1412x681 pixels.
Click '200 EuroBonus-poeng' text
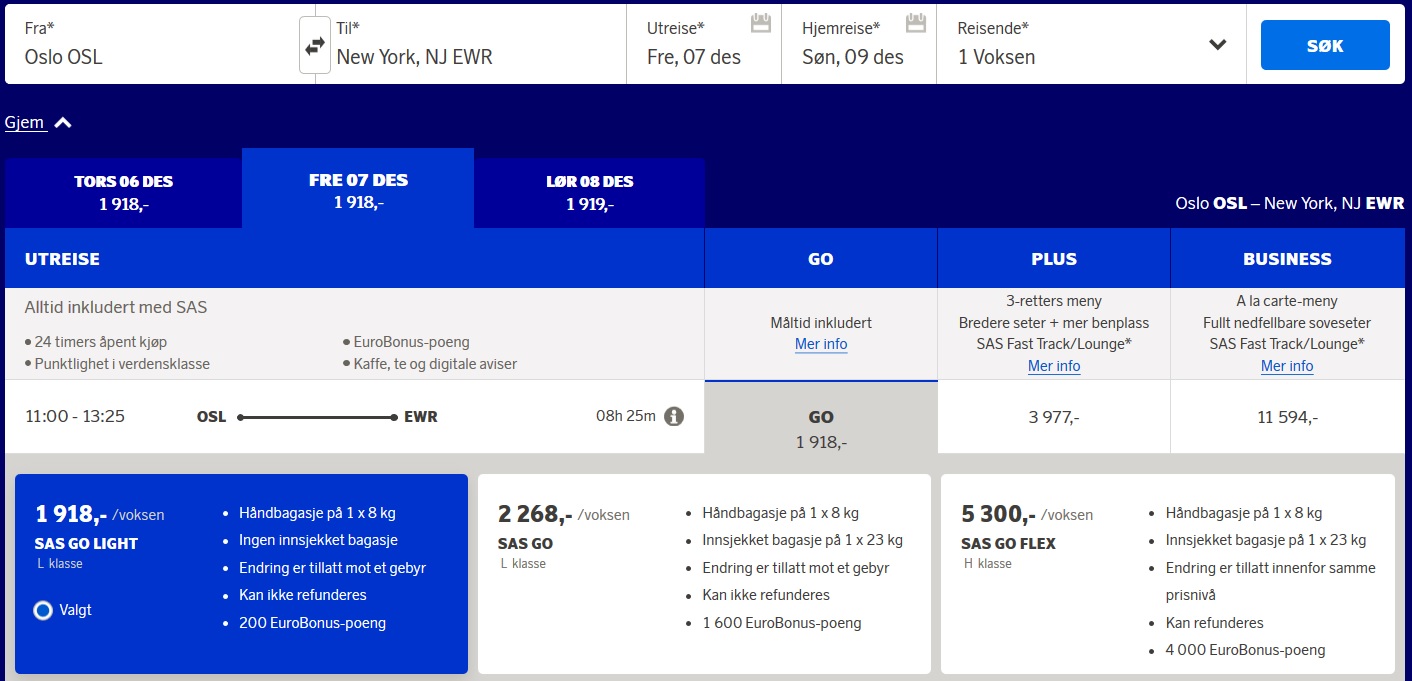click(312, 623)
